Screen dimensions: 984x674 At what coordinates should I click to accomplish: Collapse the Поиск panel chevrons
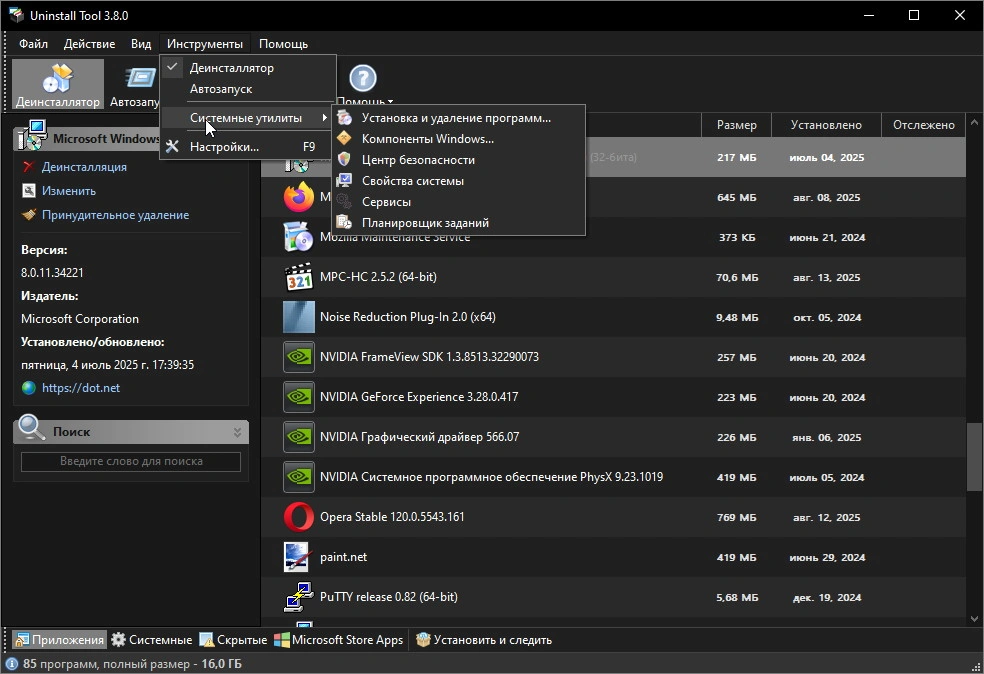click(x=237, y=432)
